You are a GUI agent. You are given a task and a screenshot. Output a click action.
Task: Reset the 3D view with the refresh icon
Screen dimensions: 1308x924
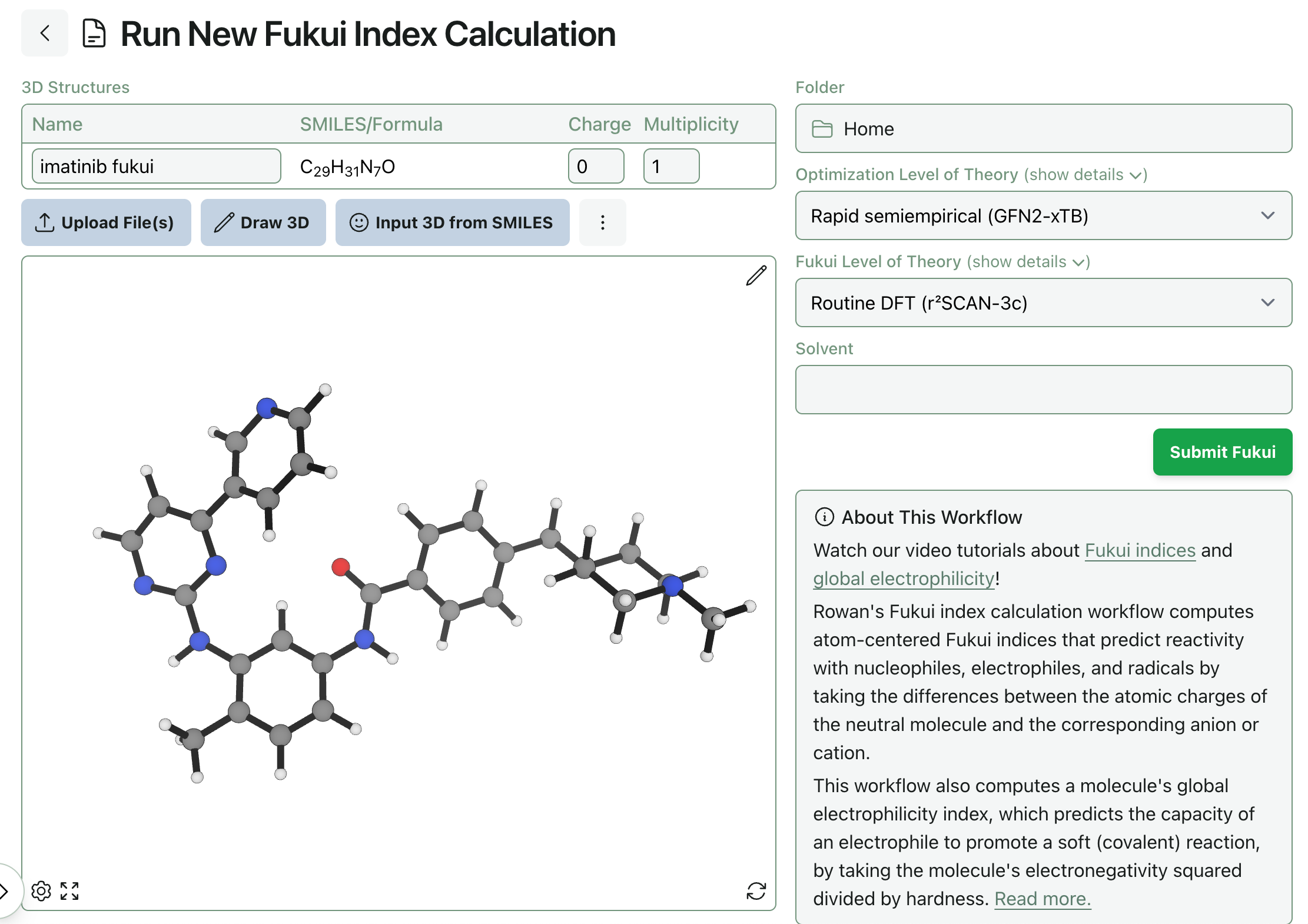point(756,891)
